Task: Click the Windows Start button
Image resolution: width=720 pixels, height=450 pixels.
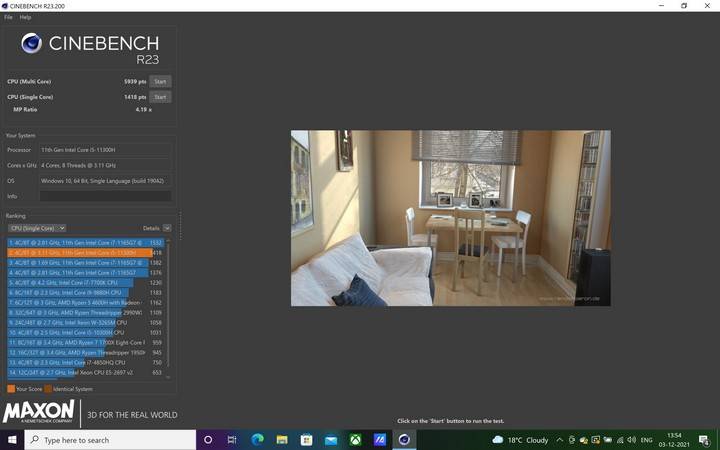Action: tap(12, 439)
